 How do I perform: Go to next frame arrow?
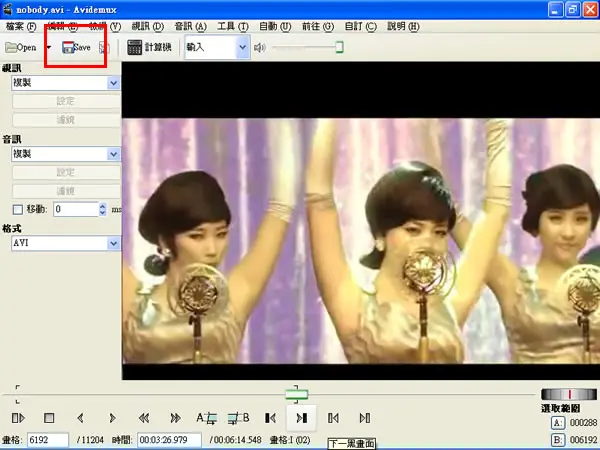112,418
